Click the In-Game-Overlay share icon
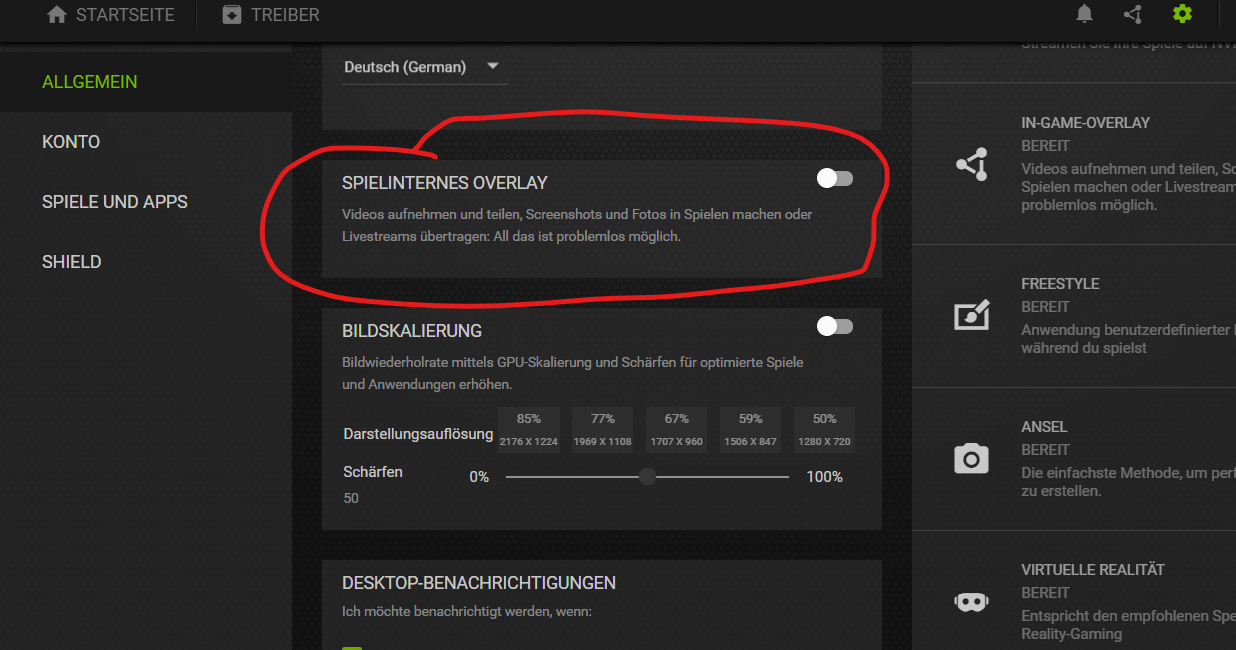The width and height of the screenshot is (1236, 650). 971,164
